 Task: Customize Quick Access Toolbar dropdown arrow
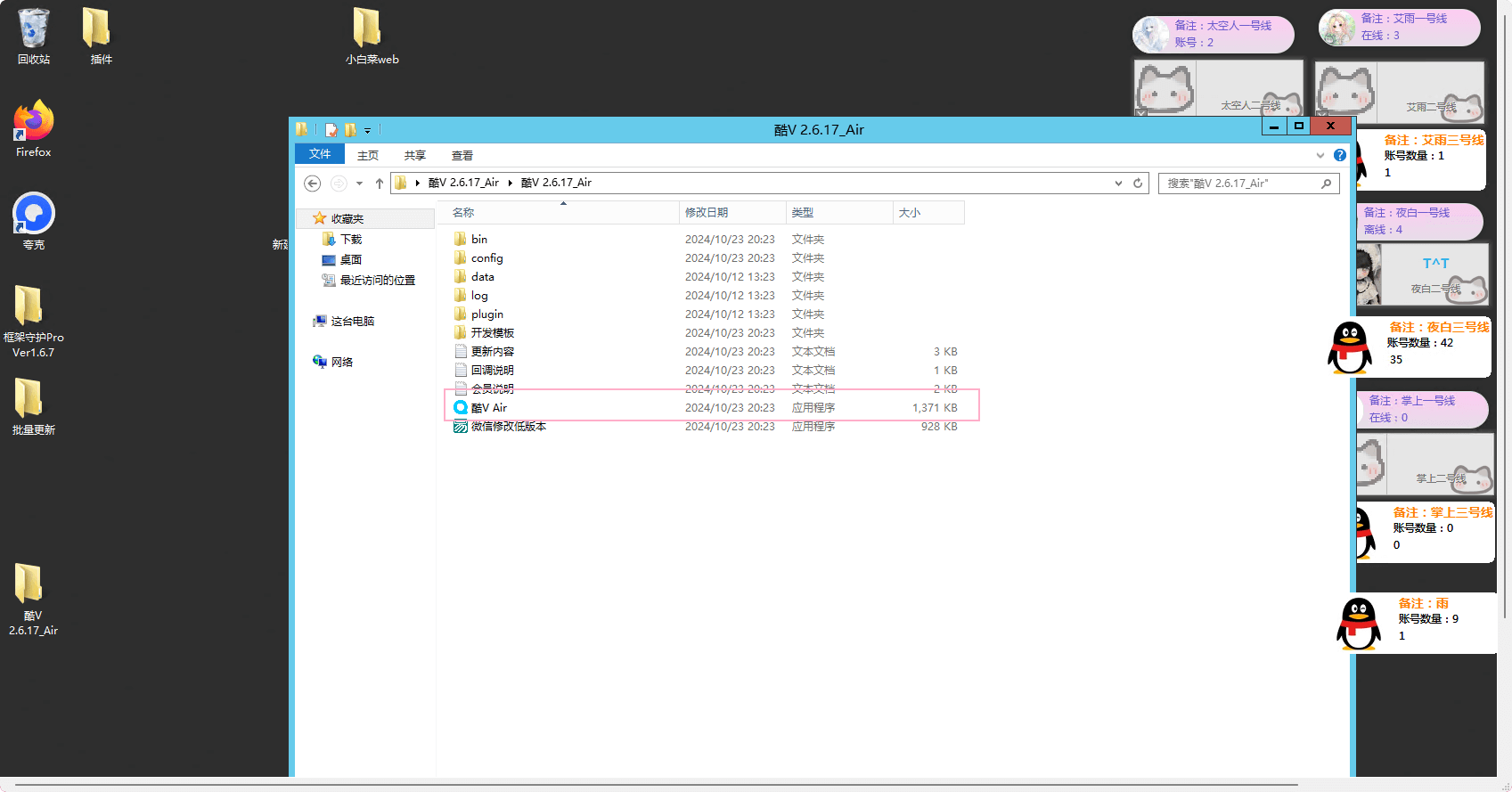point(367,131)
